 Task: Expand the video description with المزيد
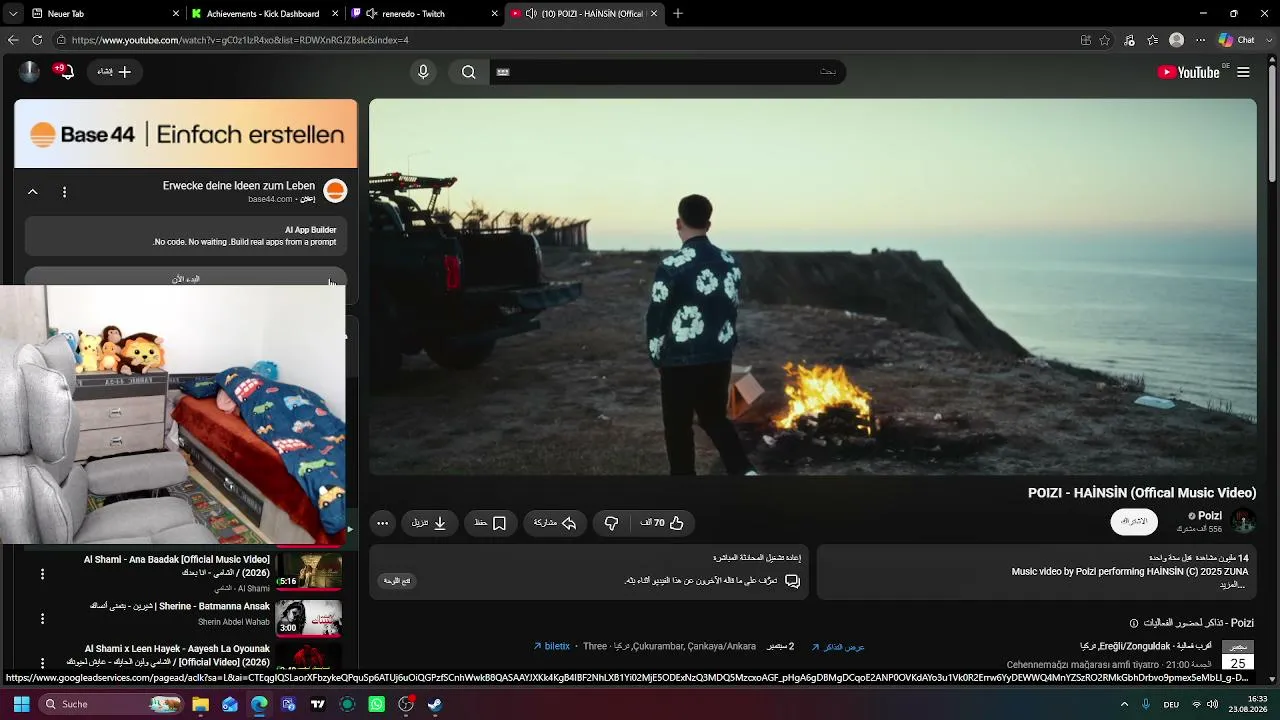pos(1233,585)
